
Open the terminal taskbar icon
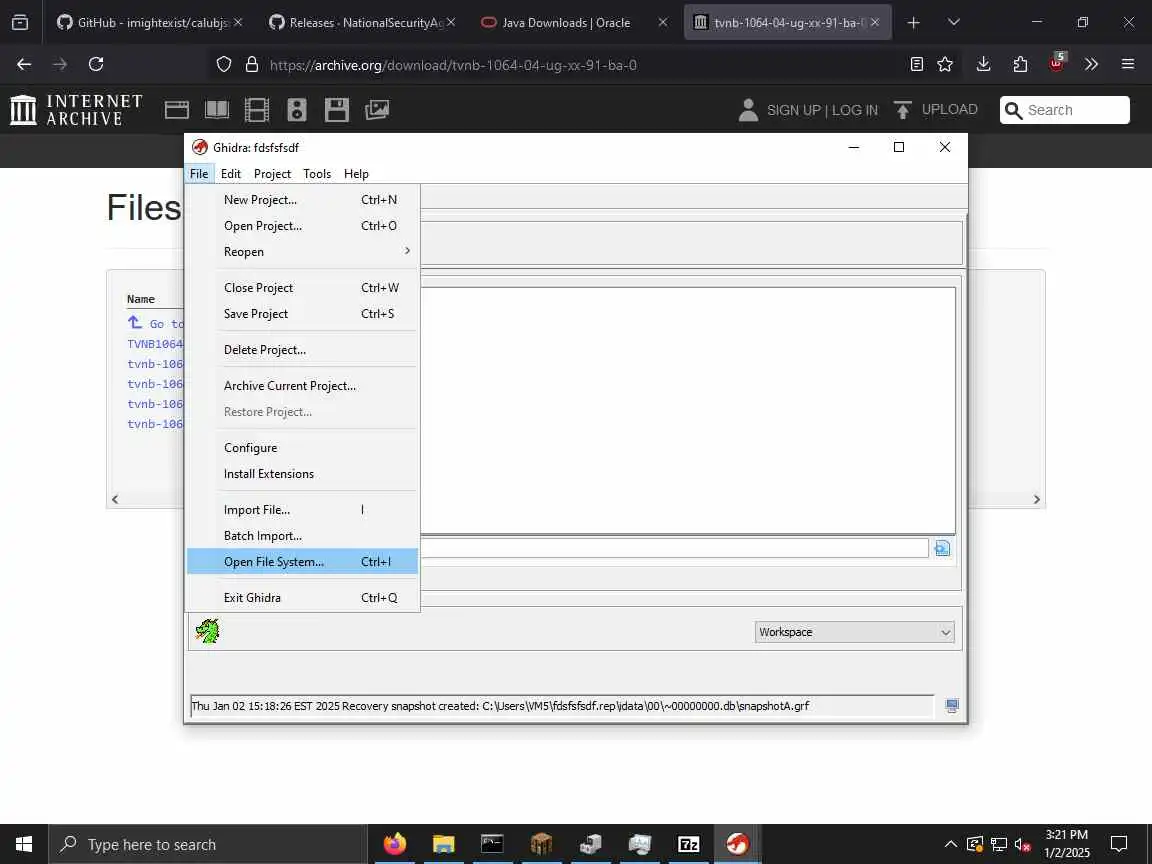pyautogui.click(x=492, y=844)
